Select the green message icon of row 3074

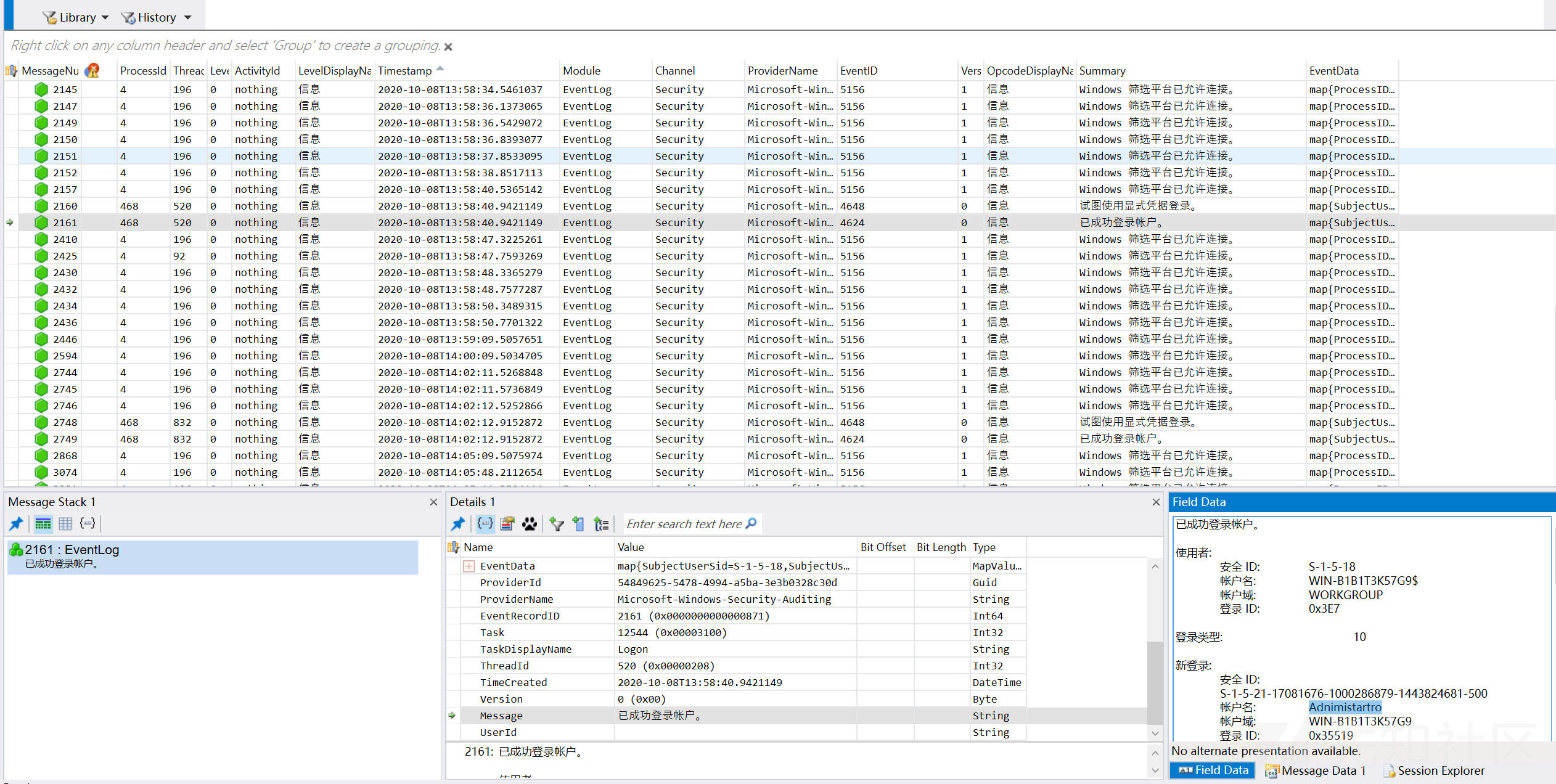pyautogui.click(x=41, y=472)
